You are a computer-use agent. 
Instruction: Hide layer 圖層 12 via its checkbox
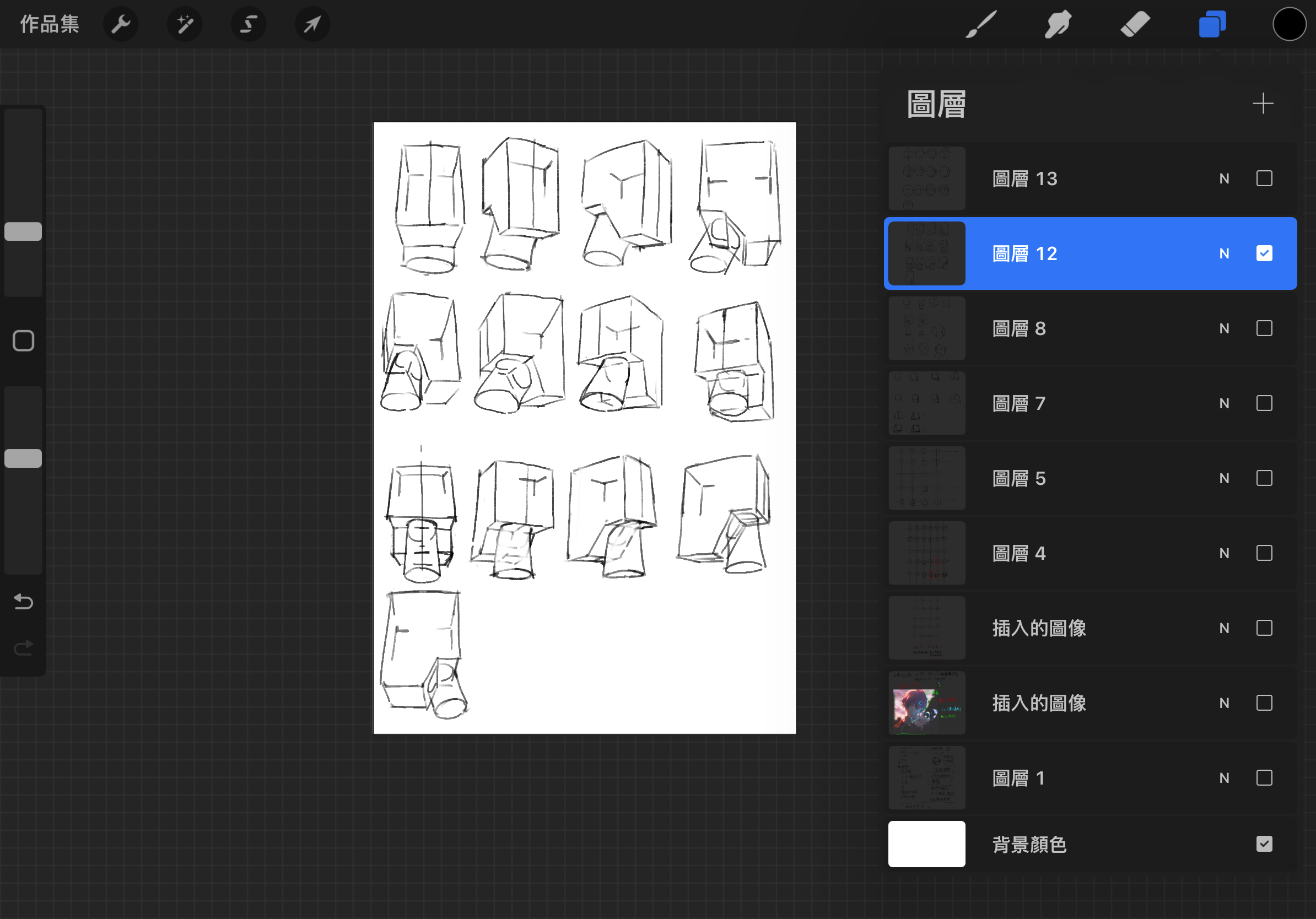click(1264, 253)
